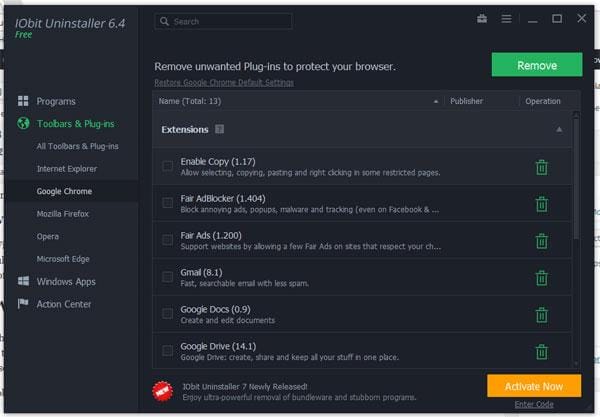The height and width of the screenshot is (417, 600).
Task: Toggle the Gmail checkbox
Action: tap(168, 277)
